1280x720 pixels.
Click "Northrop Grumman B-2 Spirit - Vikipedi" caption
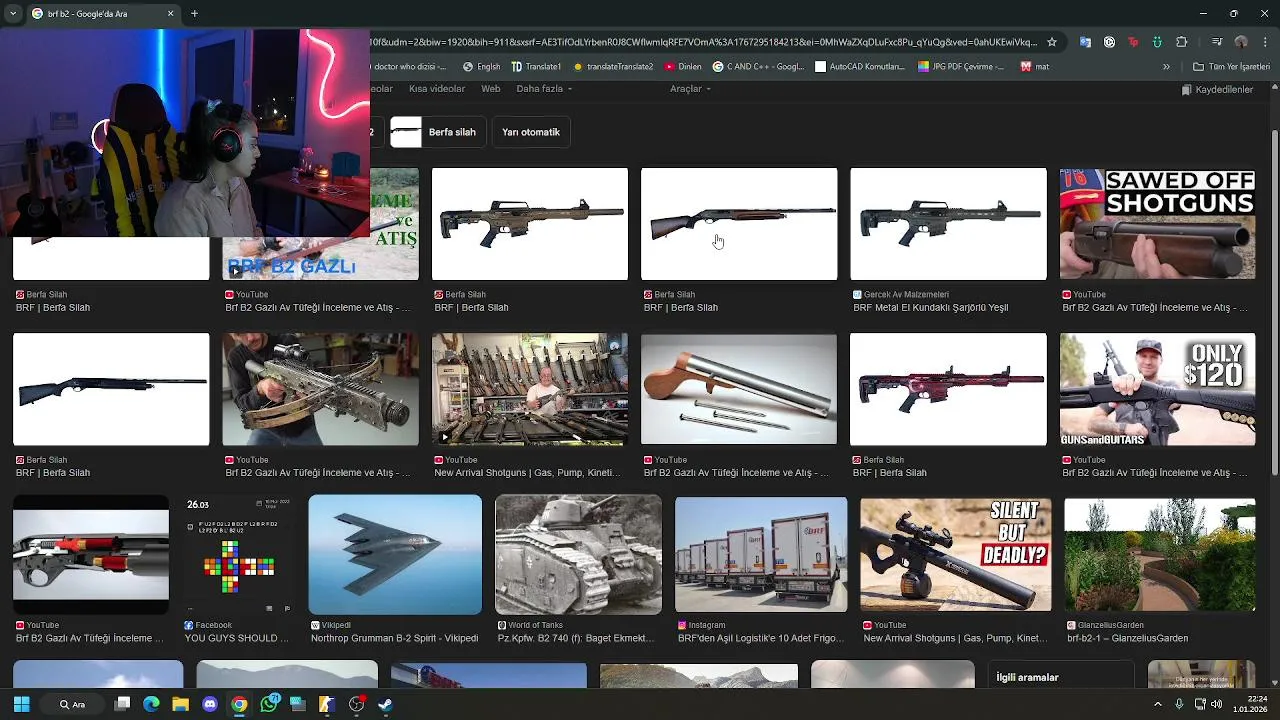coord(394,638)
